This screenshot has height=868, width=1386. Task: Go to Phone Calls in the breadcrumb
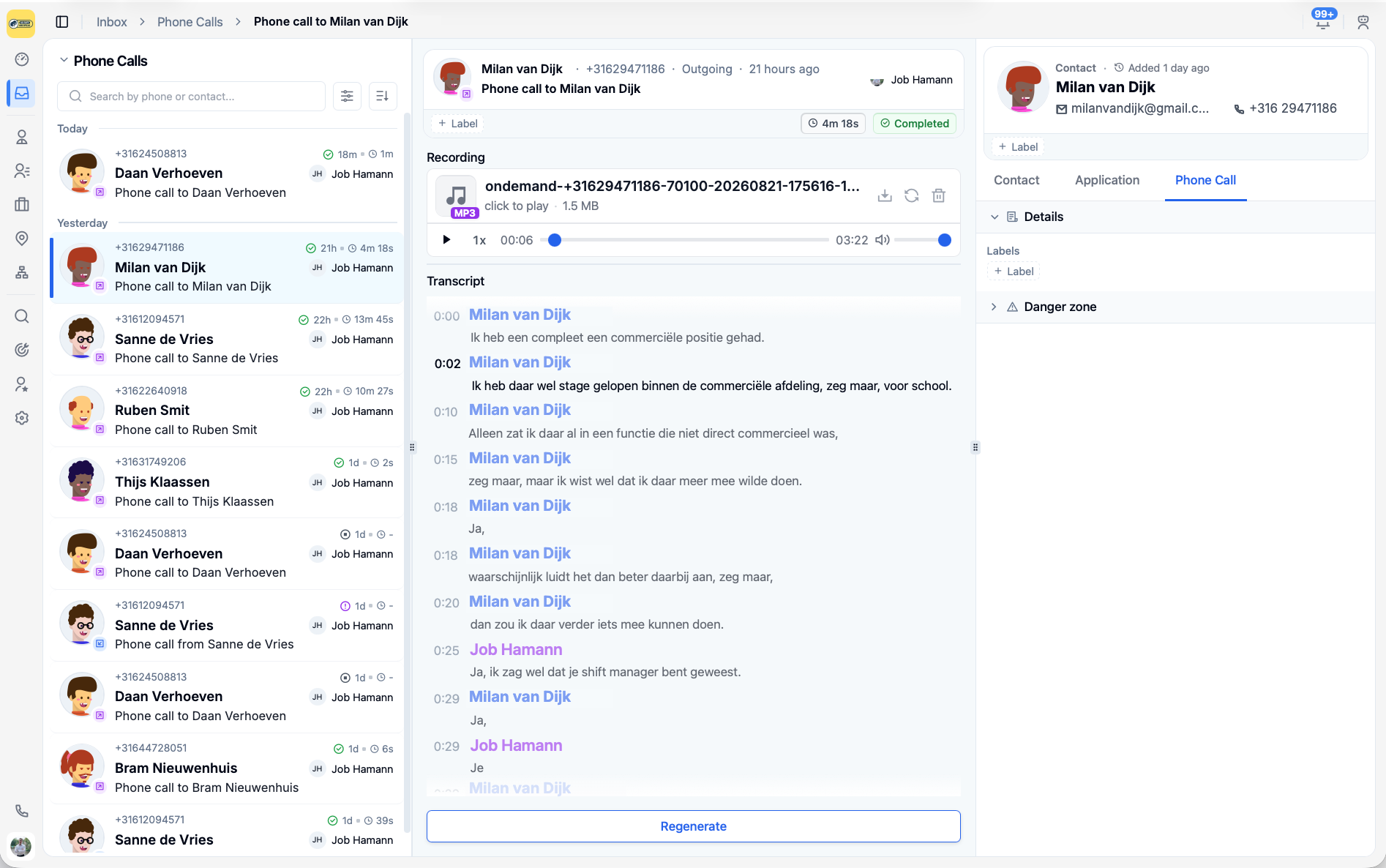[190, 22]
